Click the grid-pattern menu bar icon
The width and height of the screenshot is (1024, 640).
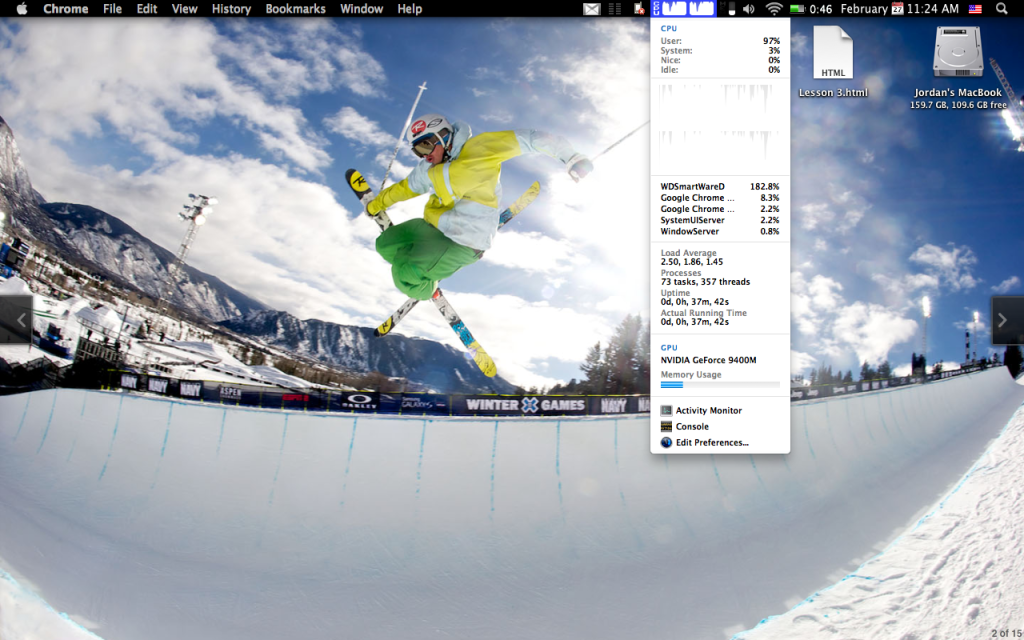coord(615,8)
